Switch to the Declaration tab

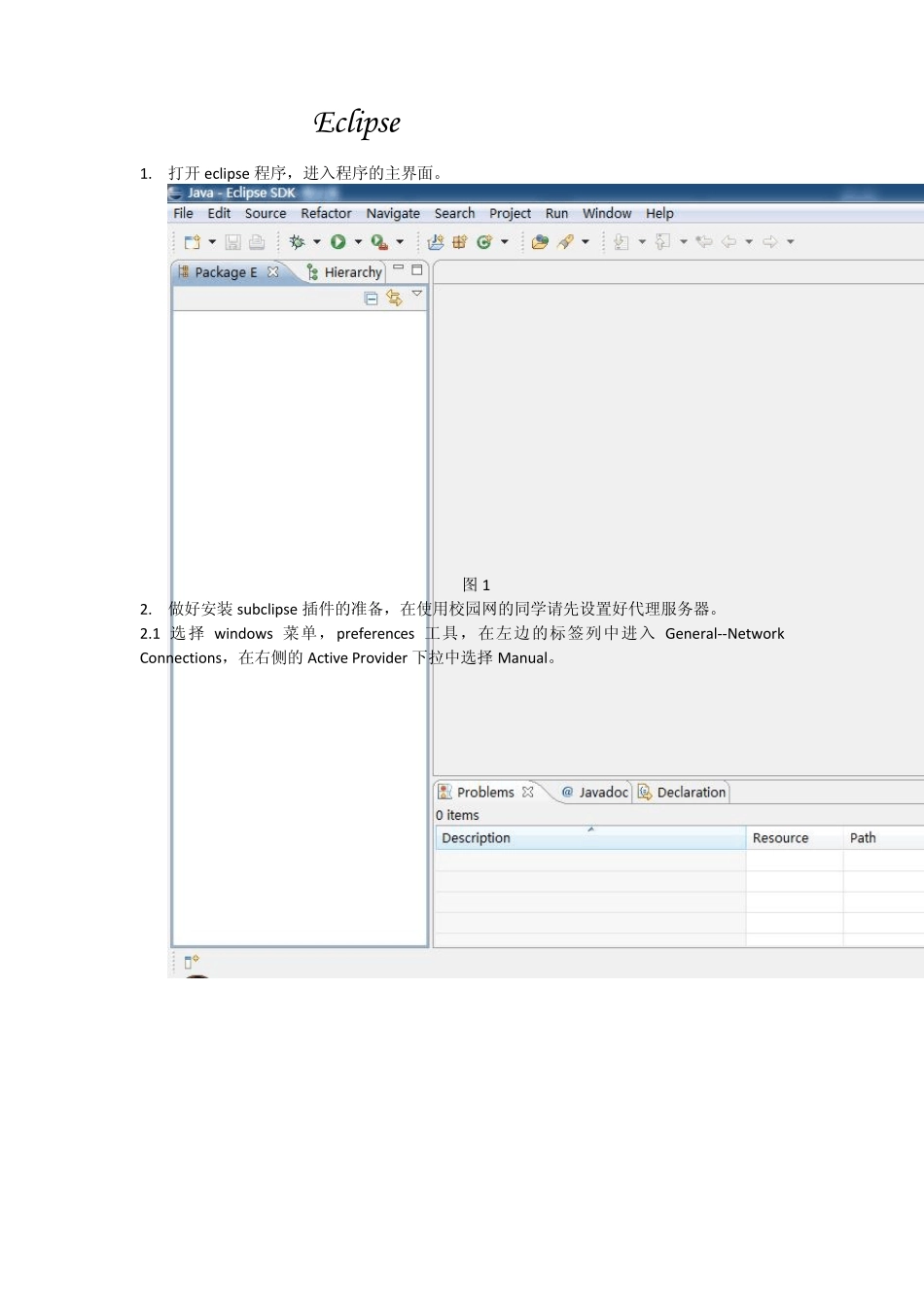point(682,793)
